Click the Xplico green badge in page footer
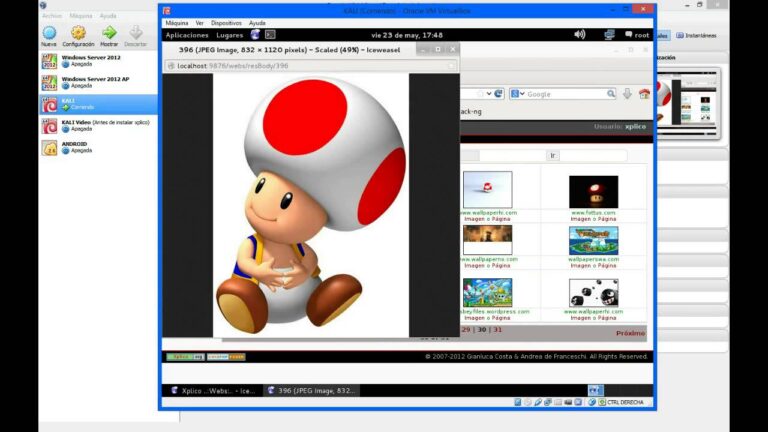The image size is (768, 432). click(x=185, y=357)
